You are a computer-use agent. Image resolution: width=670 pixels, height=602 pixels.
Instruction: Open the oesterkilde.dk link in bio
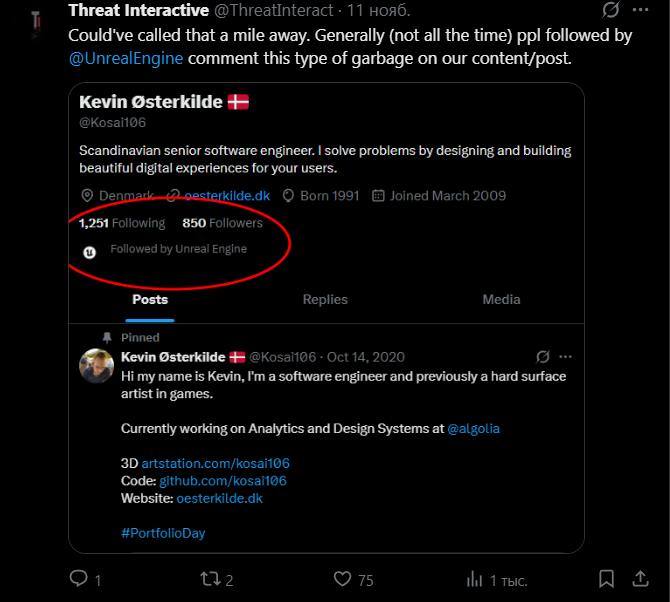pos(227,196)
